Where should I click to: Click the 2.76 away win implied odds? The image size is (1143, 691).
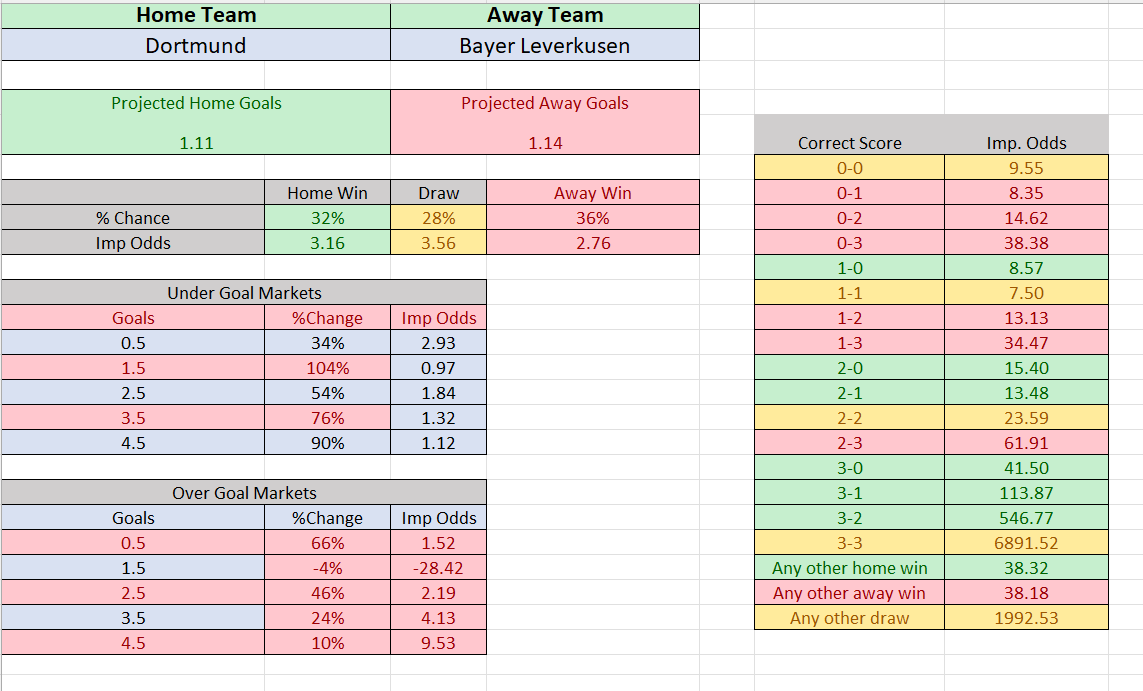pos(593,243)
